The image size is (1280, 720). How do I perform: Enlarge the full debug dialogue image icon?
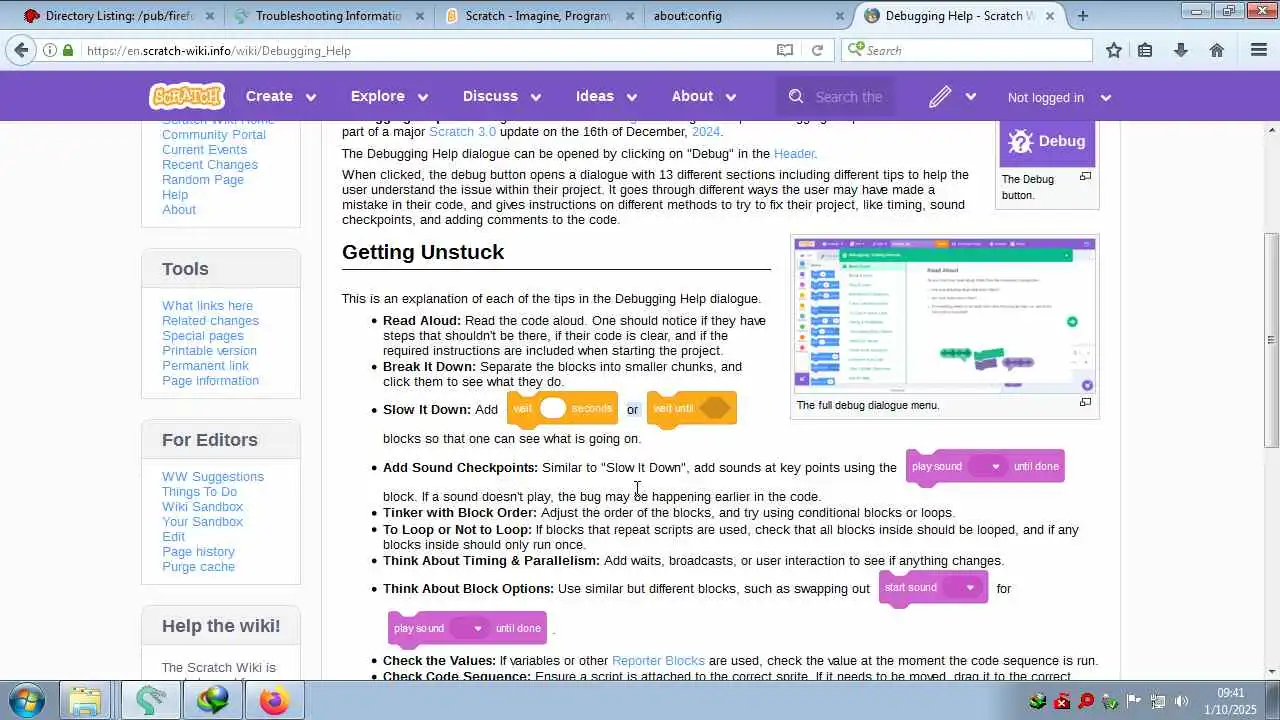(x=1085, y=402)
